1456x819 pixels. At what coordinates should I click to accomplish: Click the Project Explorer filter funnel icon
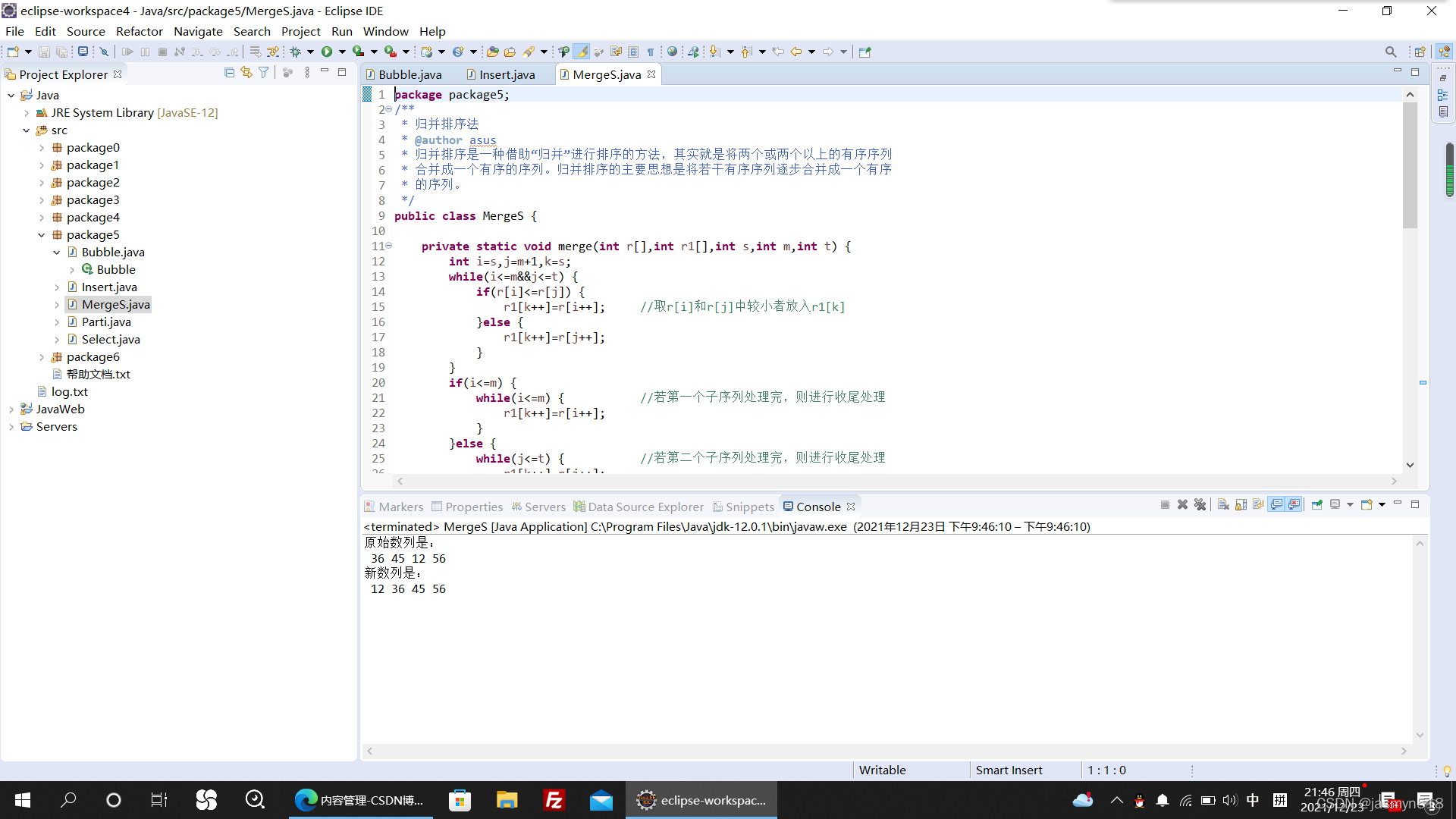263,73
